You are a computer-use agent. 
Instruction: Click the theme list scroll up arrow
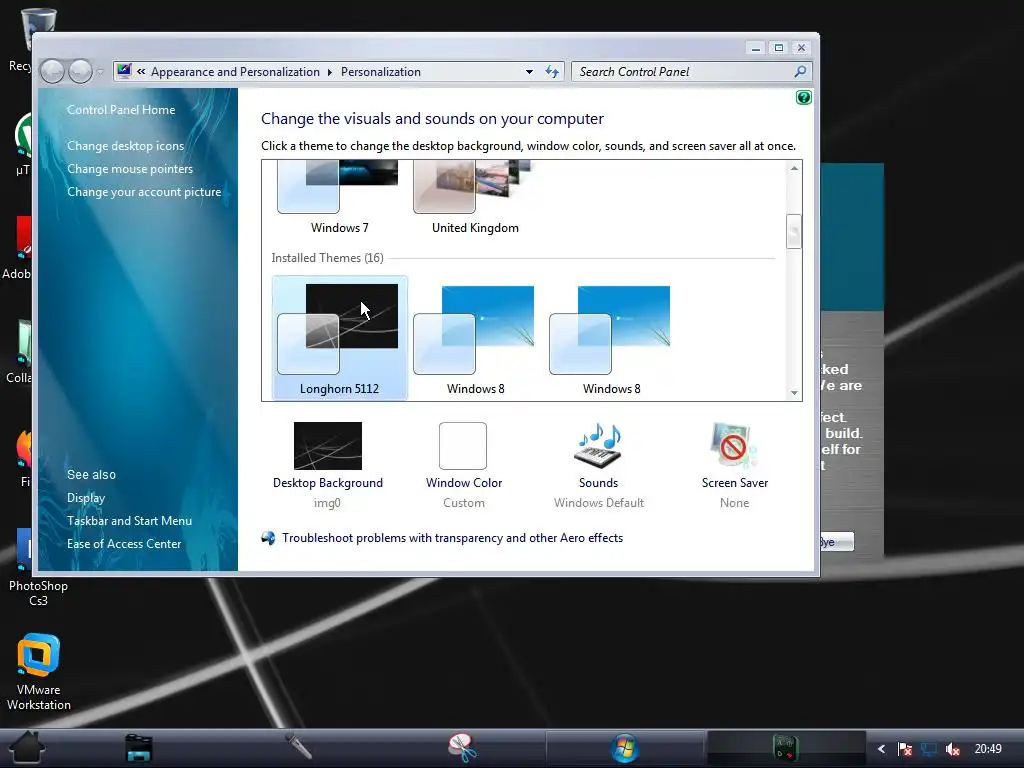tap(794, 168)
